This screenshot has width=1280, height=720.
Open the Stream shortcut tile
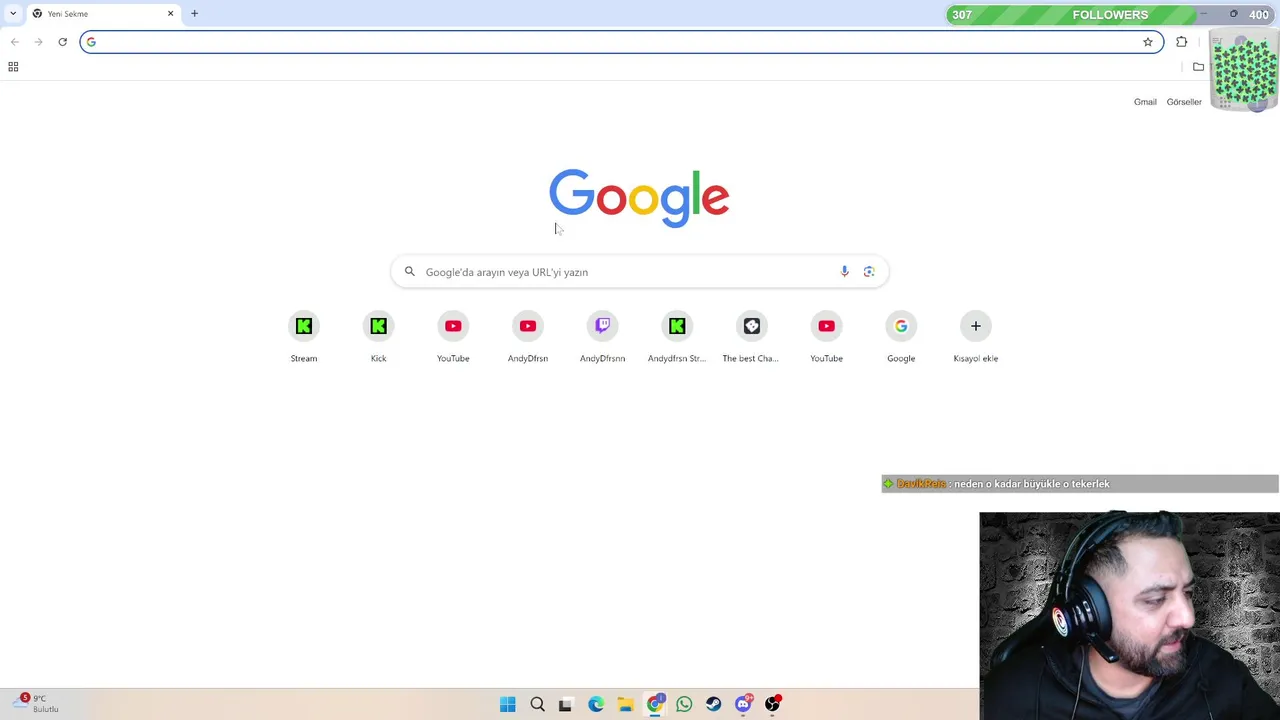pyautogui.click(x=304, y=336)
